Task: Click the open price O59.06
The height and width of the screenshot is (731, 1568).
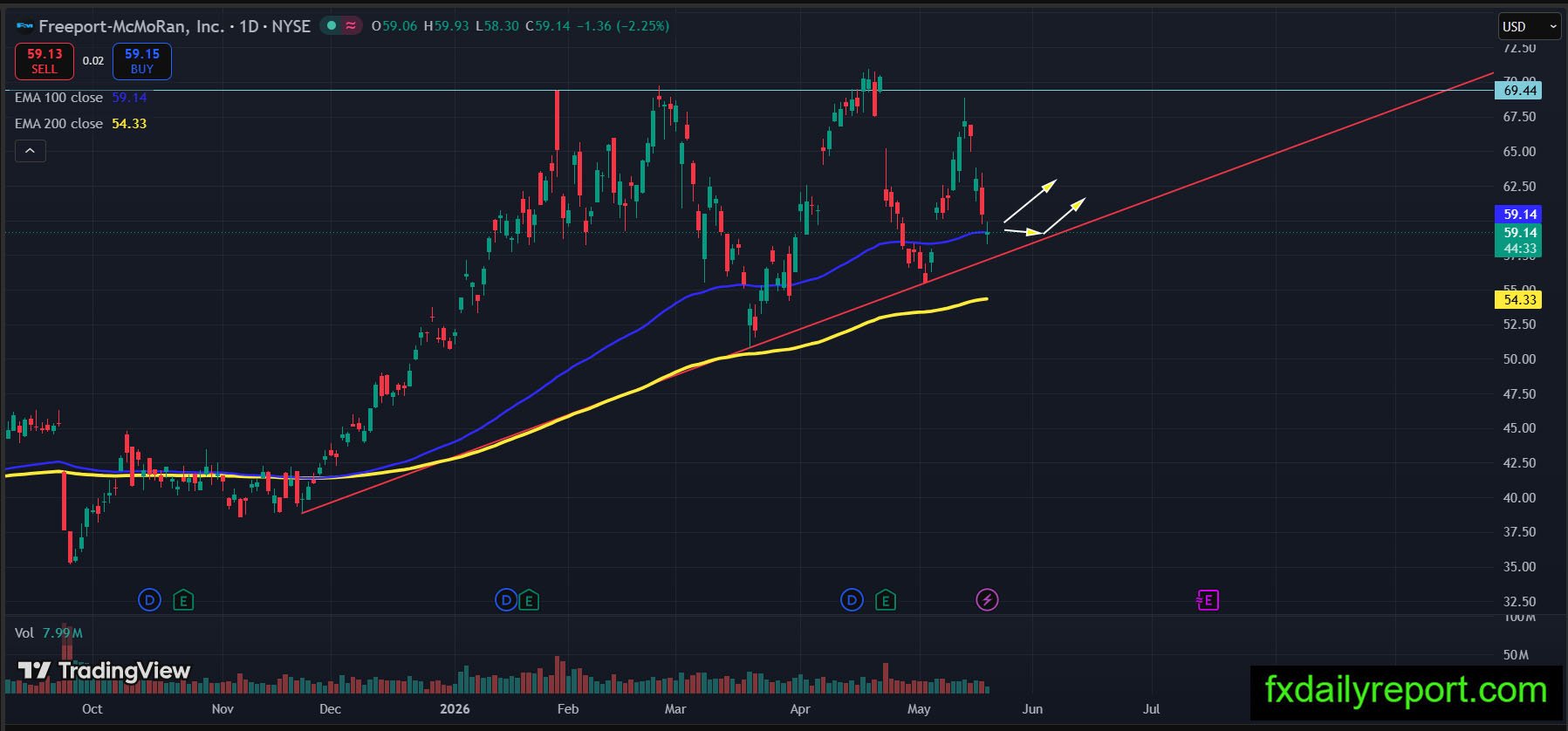Action: click(395, 26)
